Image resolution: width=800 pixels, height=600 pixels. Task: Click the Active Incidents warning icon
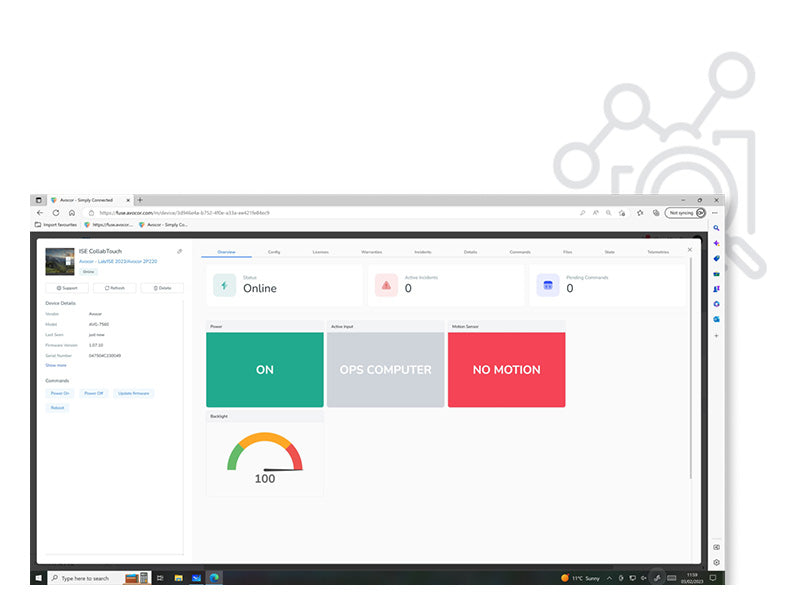386,285
